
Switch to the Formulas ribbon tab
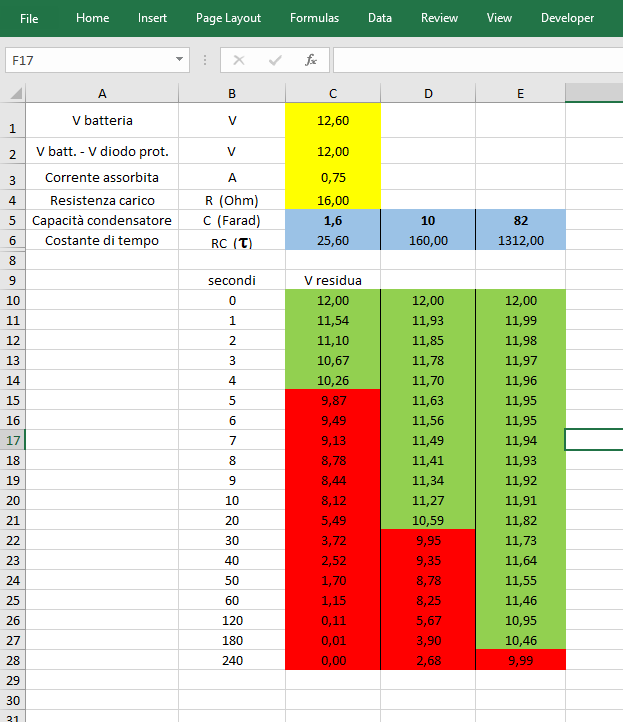pyautogui.click(x=314, y=18)
